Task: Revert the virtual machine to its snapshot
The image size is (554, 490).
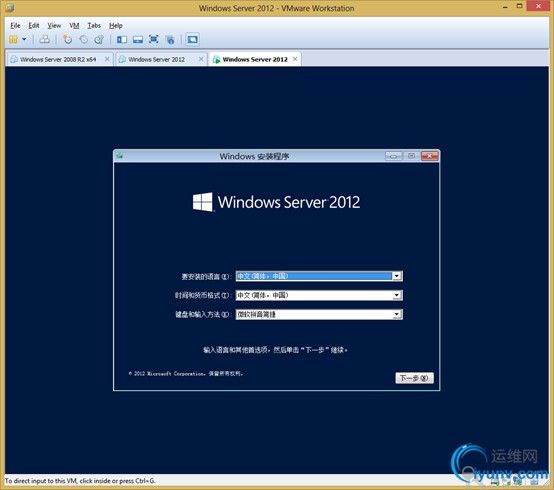Action: click(83, 39)
